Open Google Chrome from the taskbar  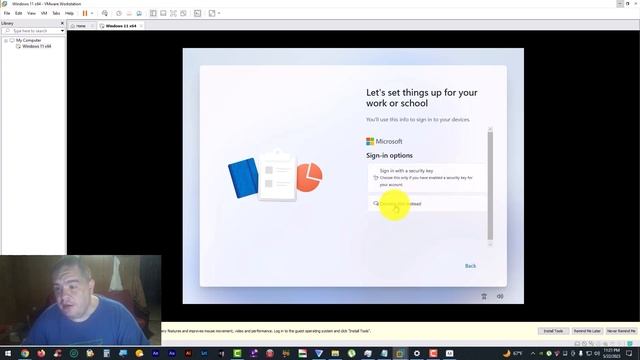coord(24,353)
